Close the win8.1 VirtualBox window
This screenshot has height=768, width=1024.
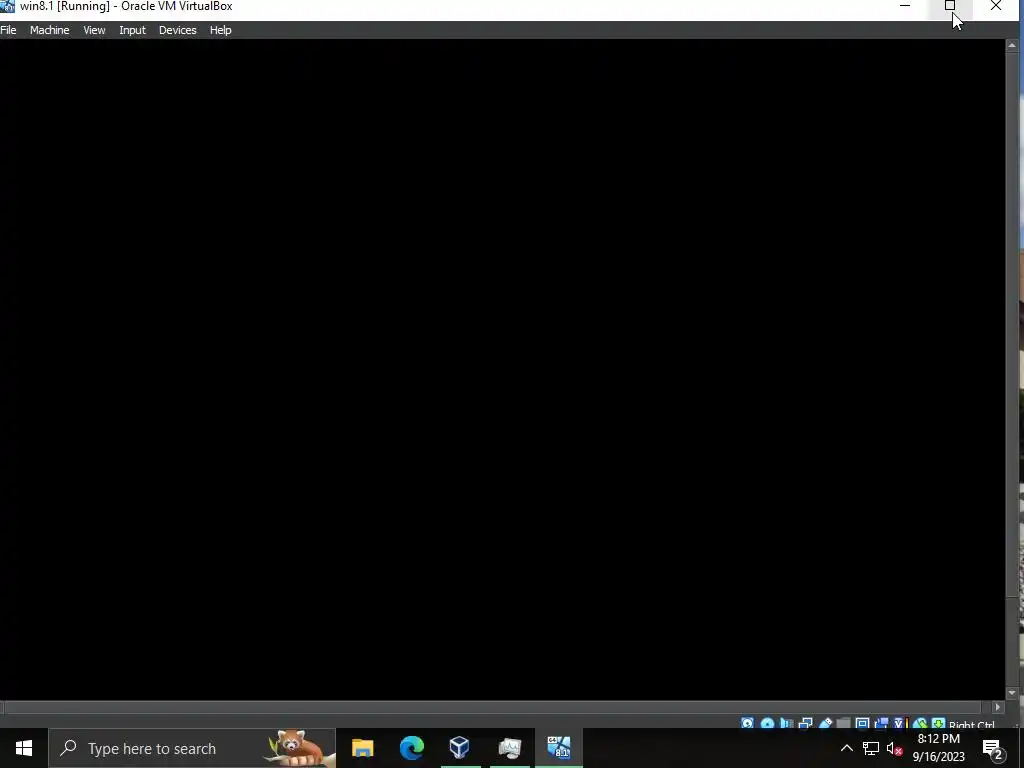pos(996,6)
